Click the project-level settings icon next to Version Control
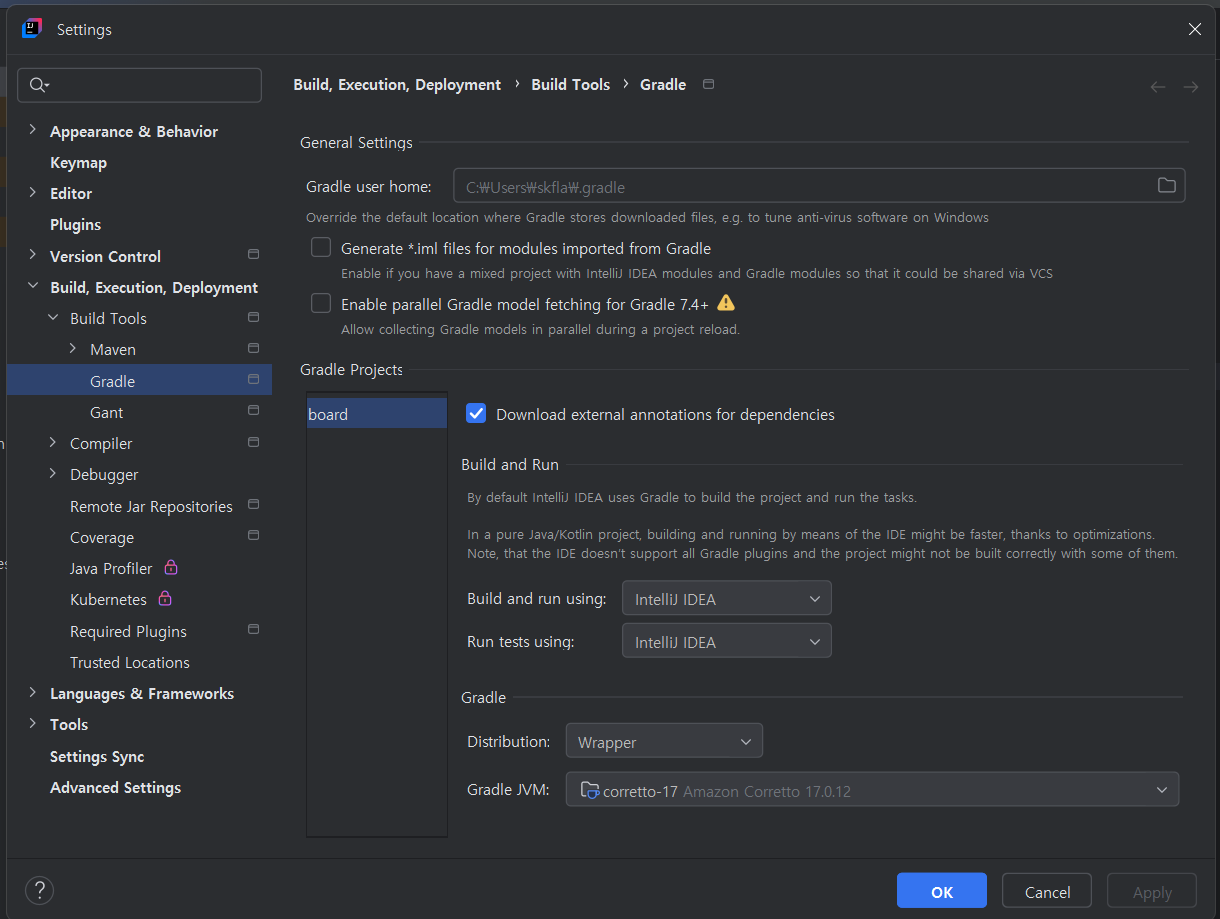The width and height of the screenshot is (1220, 919). tap(253, 255)
